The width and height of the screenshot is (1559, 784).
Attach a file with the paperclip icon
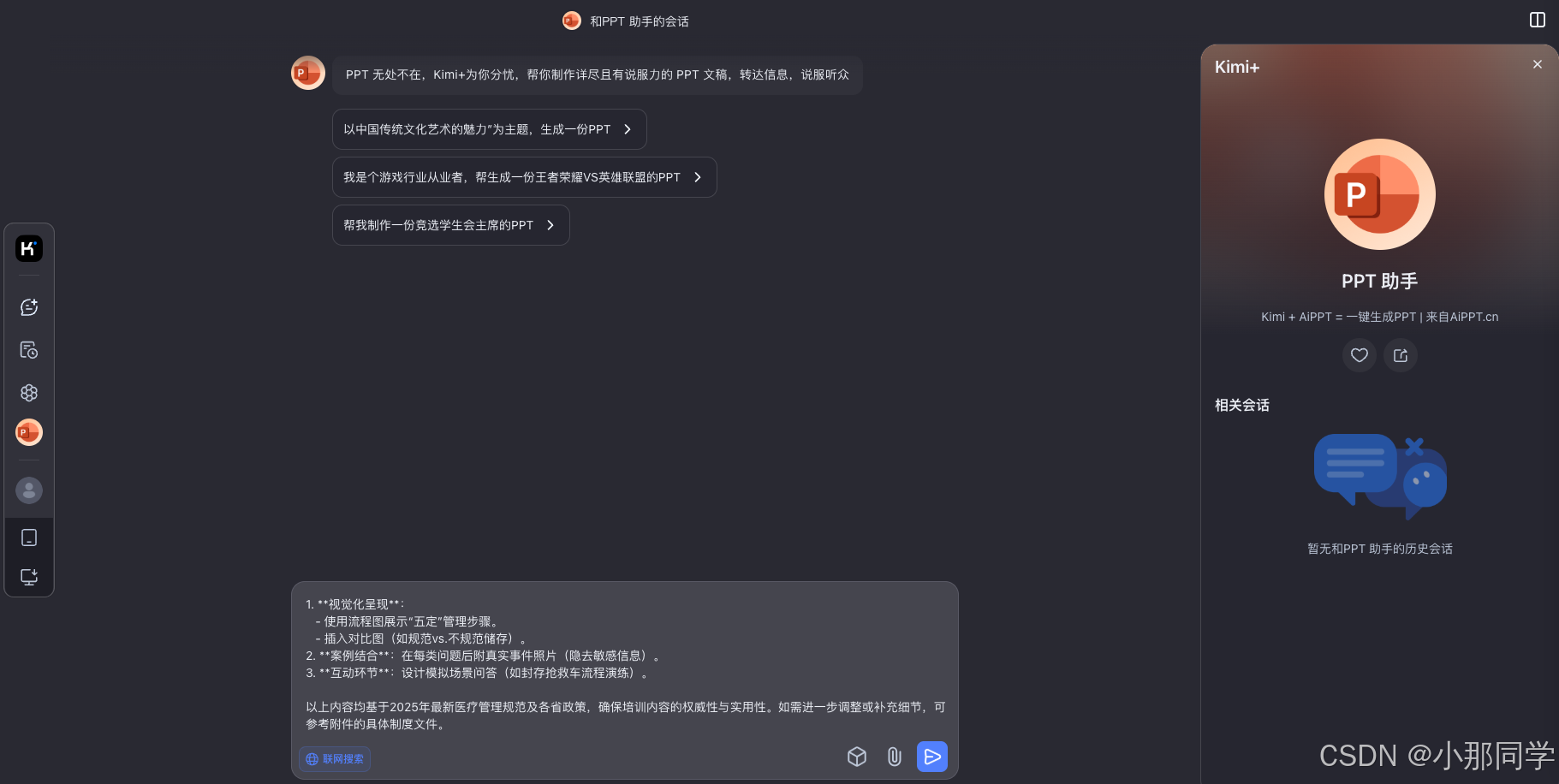[895, 757]
